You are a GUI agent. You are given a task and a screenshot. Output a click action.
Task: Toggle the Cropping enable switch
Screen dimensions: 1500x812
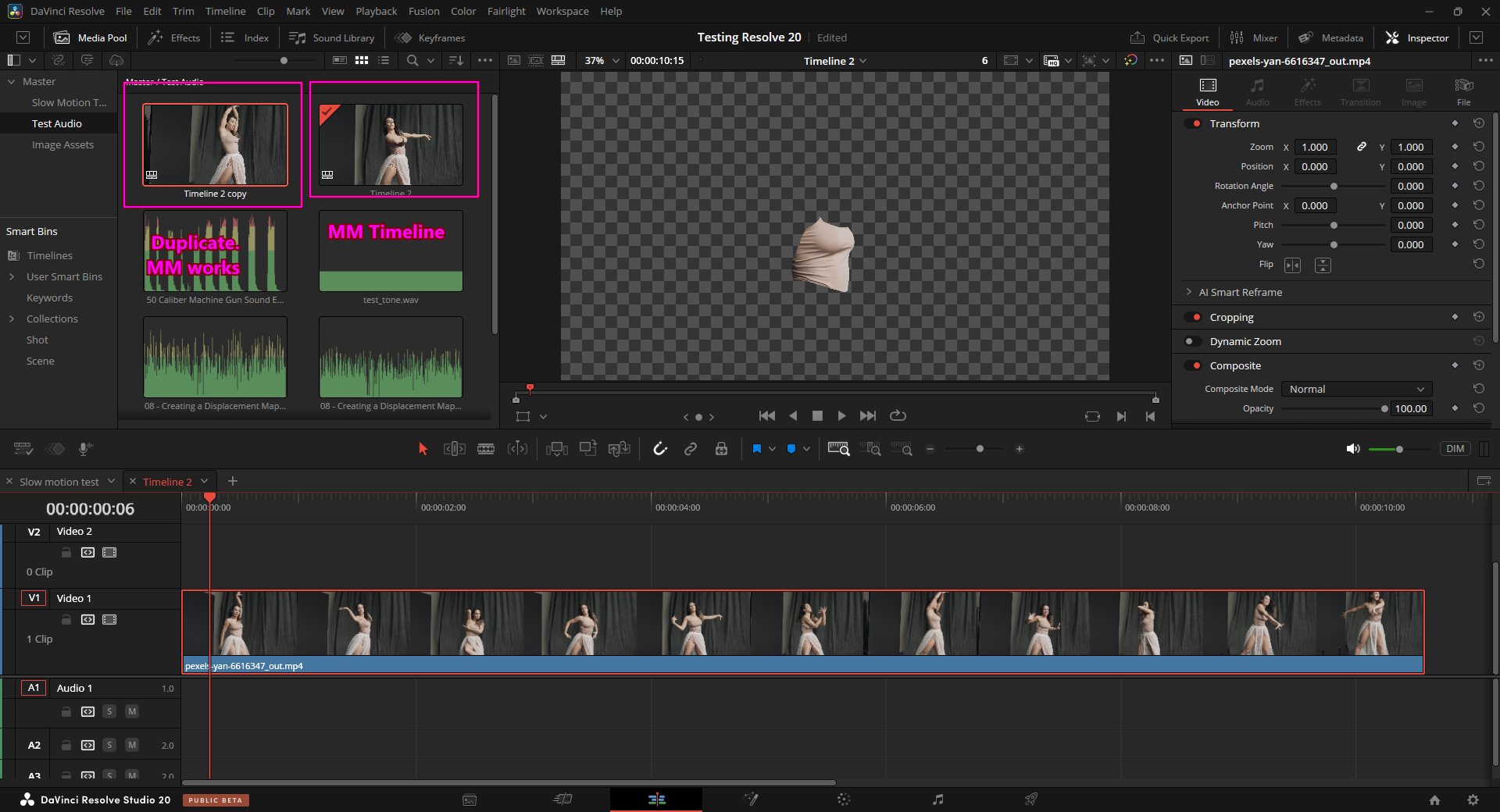1193,317
